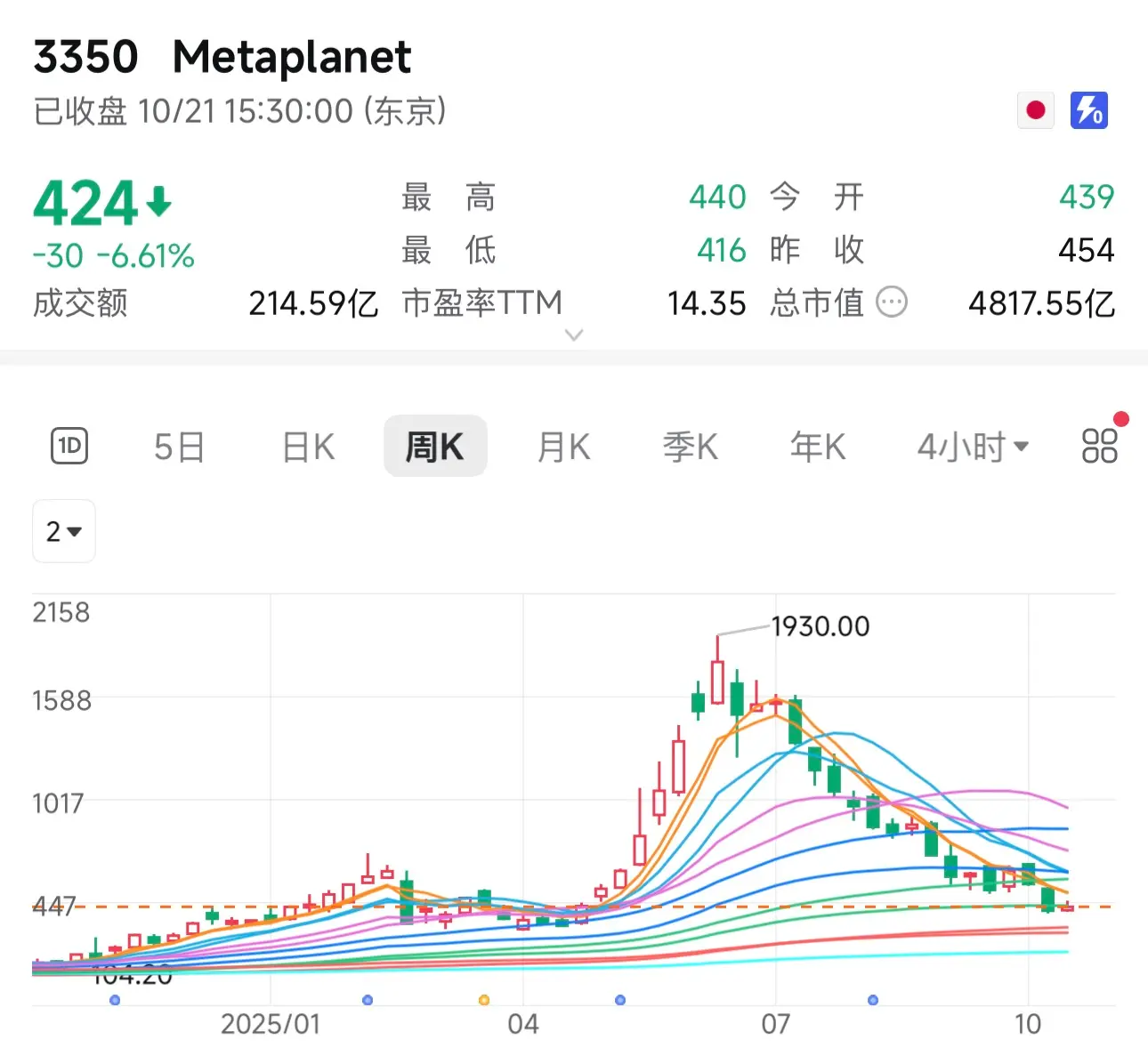Tap the blue lightning real-time quote icon
The image size is (1148, 1064).
click(x=1088, y=110)
